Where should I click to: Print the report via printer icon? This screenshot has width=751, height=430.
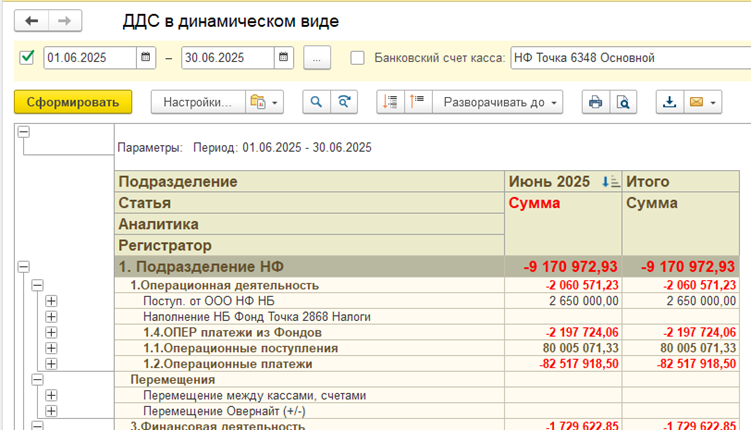click(x=596, y=102)
